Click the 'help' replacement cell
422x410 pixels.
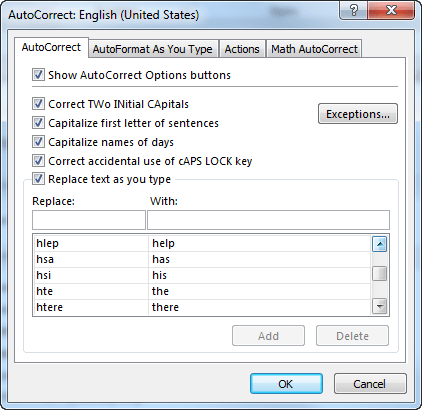(259, 243)
